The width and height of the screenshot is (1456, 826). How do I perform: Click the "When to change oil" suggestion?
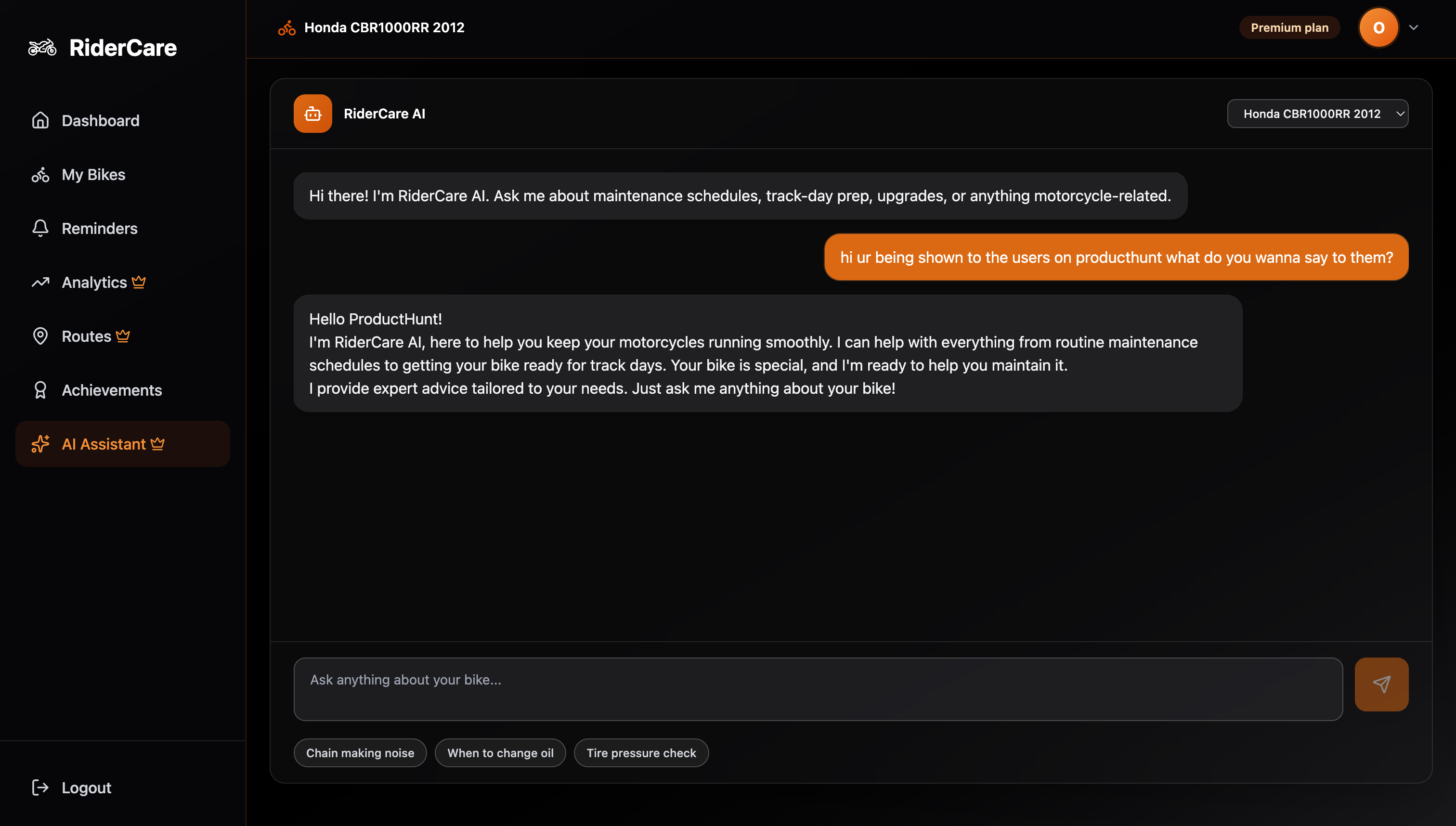500,753
